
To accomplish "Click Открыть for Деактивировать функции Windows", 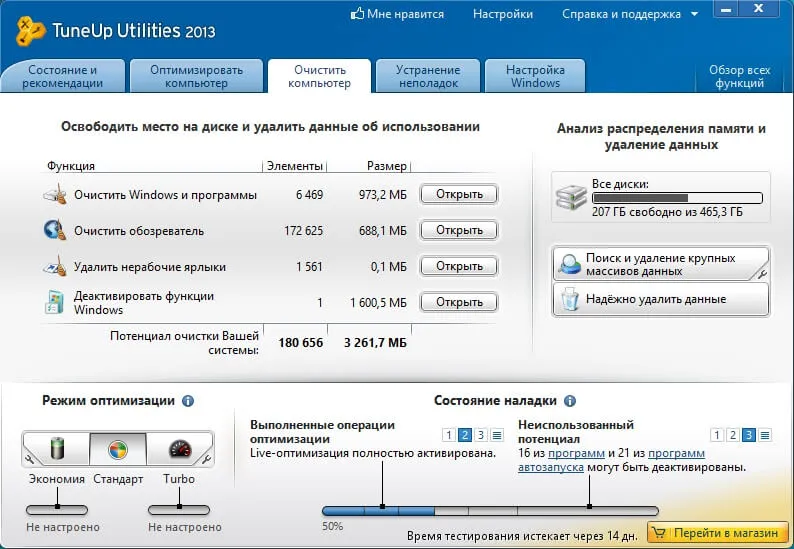I will tap(459, 302).
